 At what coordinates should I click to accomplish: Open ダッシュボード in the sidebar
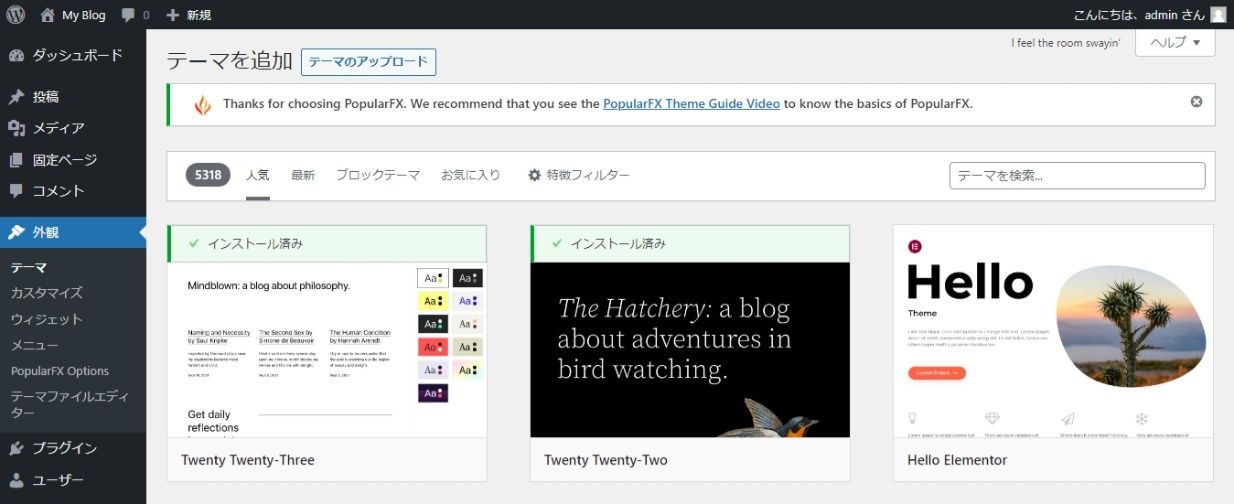pos(77,55)
